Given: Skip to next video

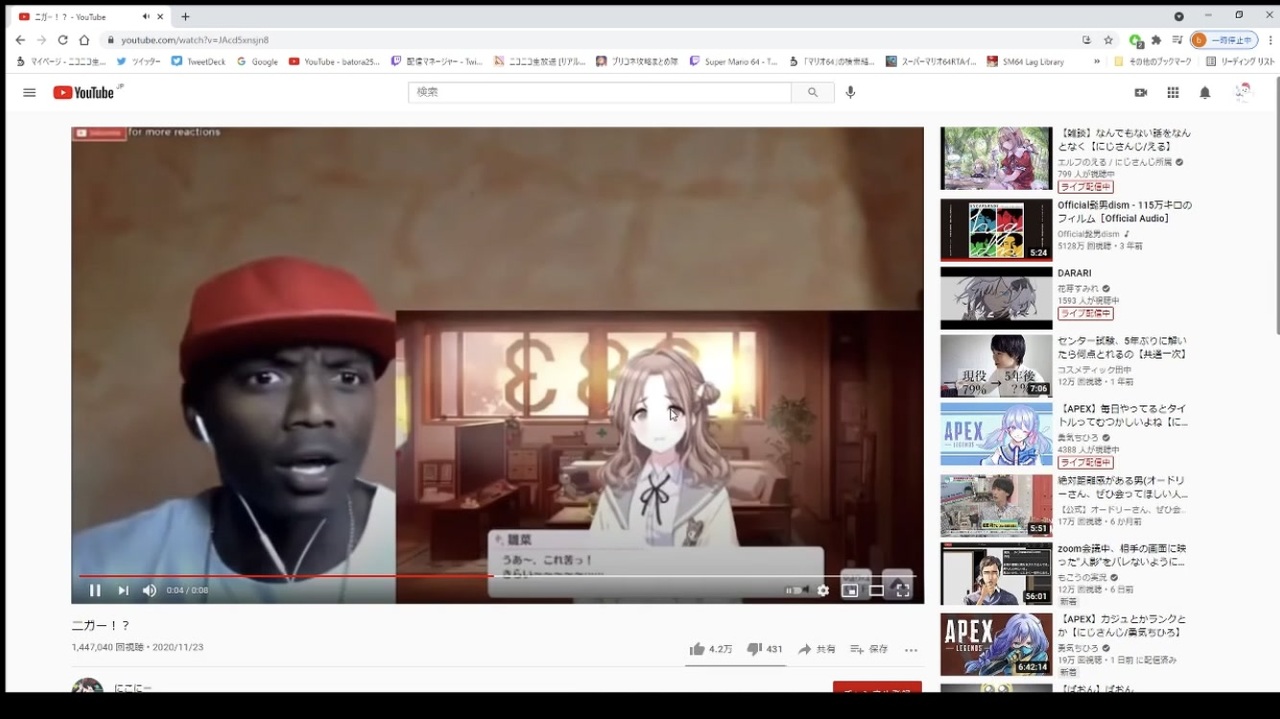Looking at the screenshot, I should [x=123, y=590].
